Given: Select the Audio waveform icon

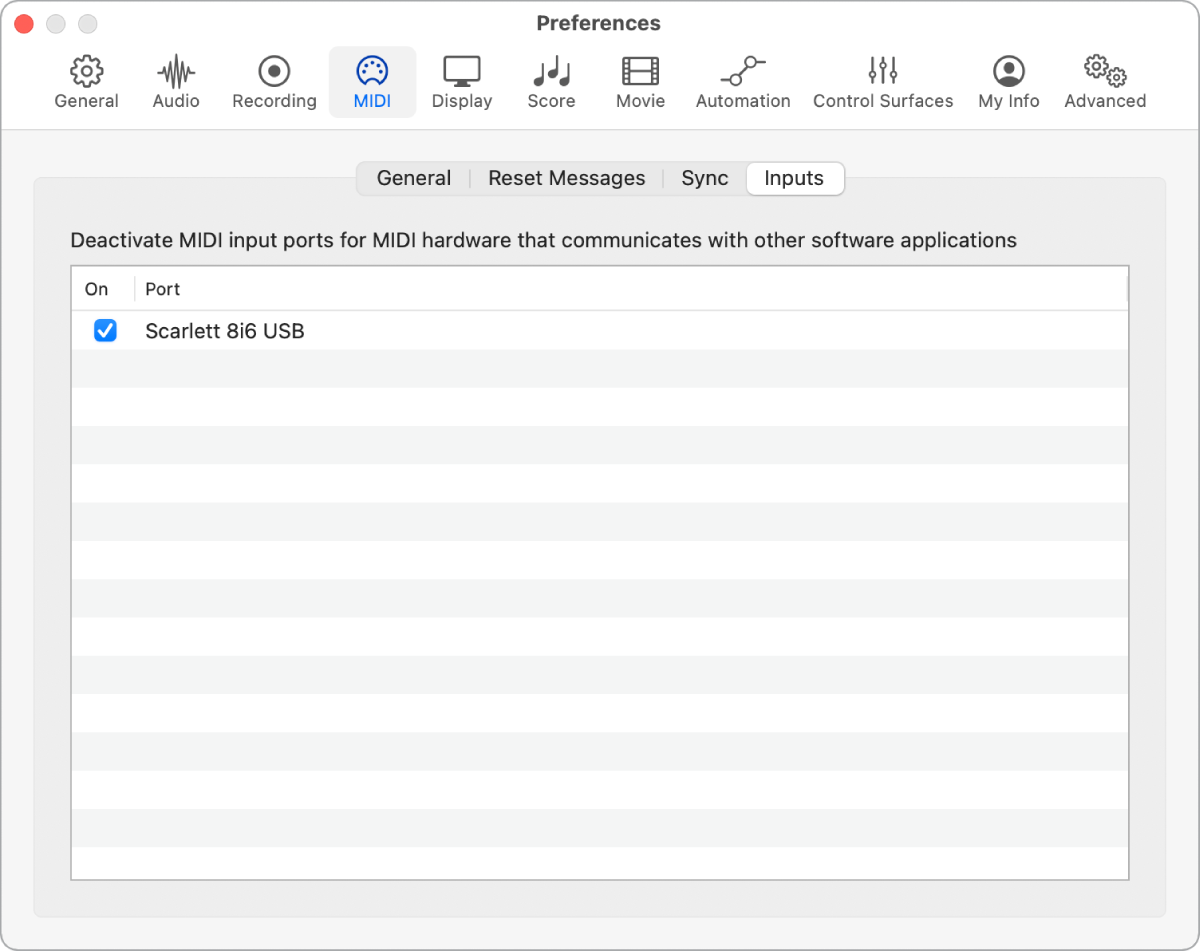Looking at the screenshot, I should pyautogui.click(x=176, y=72).
